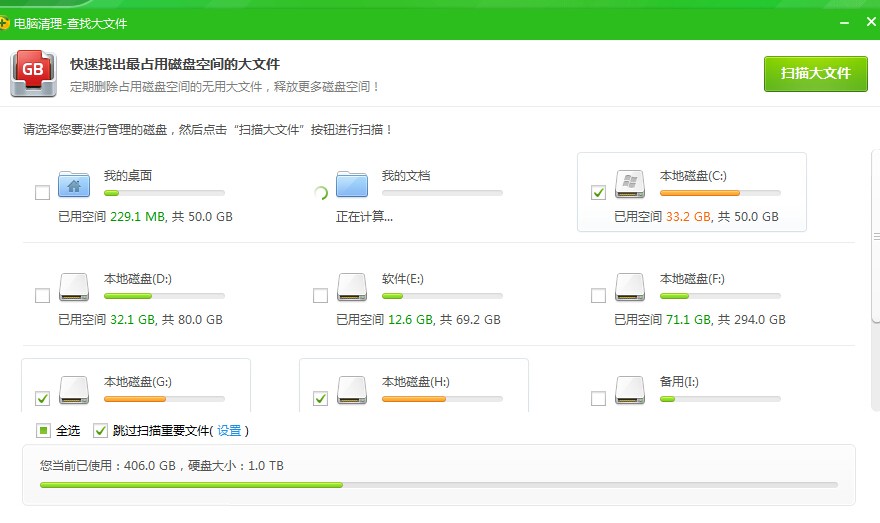Screen dimensions: 880x523
Task: Click the 我的文档 loading spinner
Action: coord(320,193)
